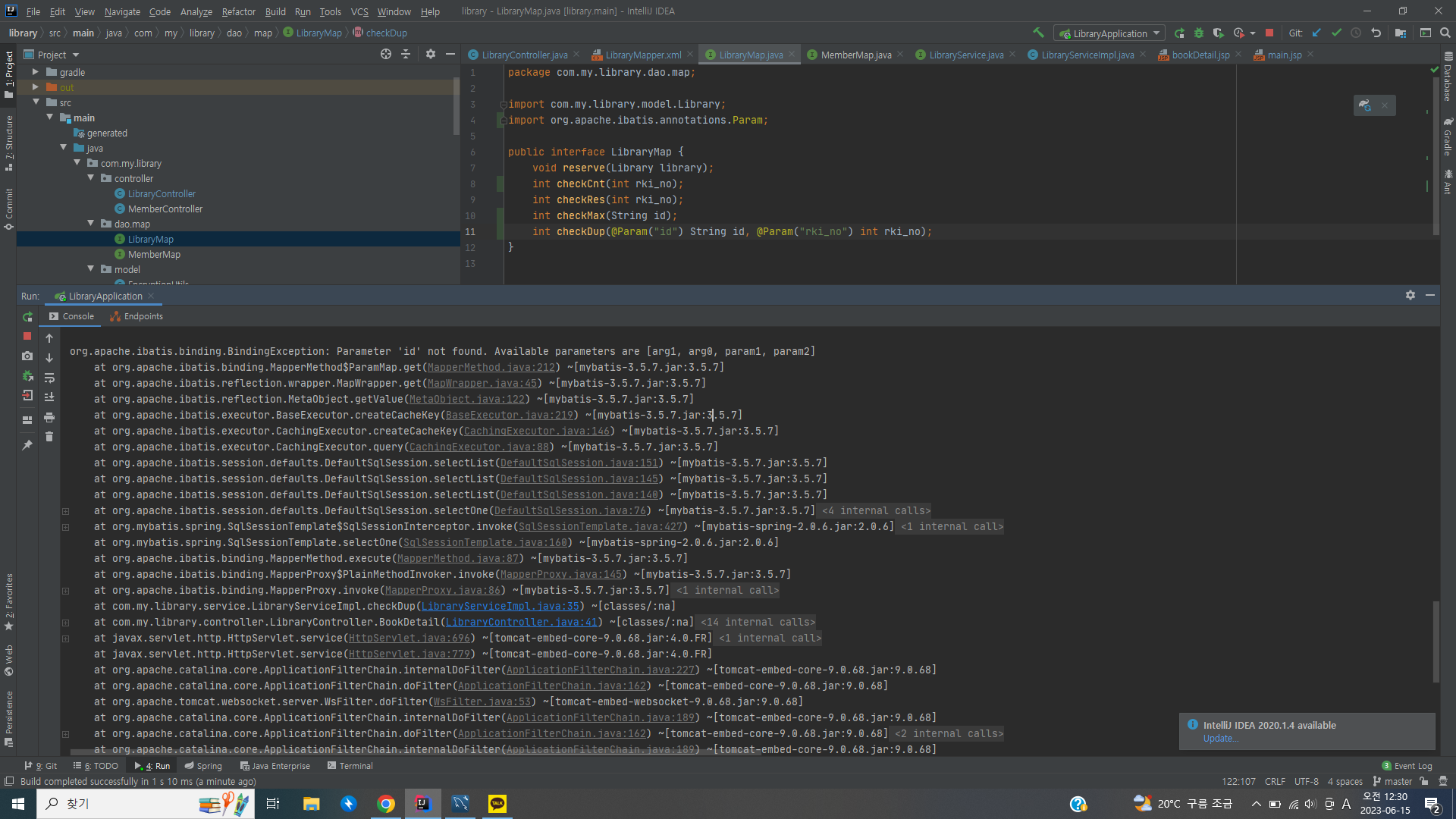Clear the console output with trash icon

49,436
